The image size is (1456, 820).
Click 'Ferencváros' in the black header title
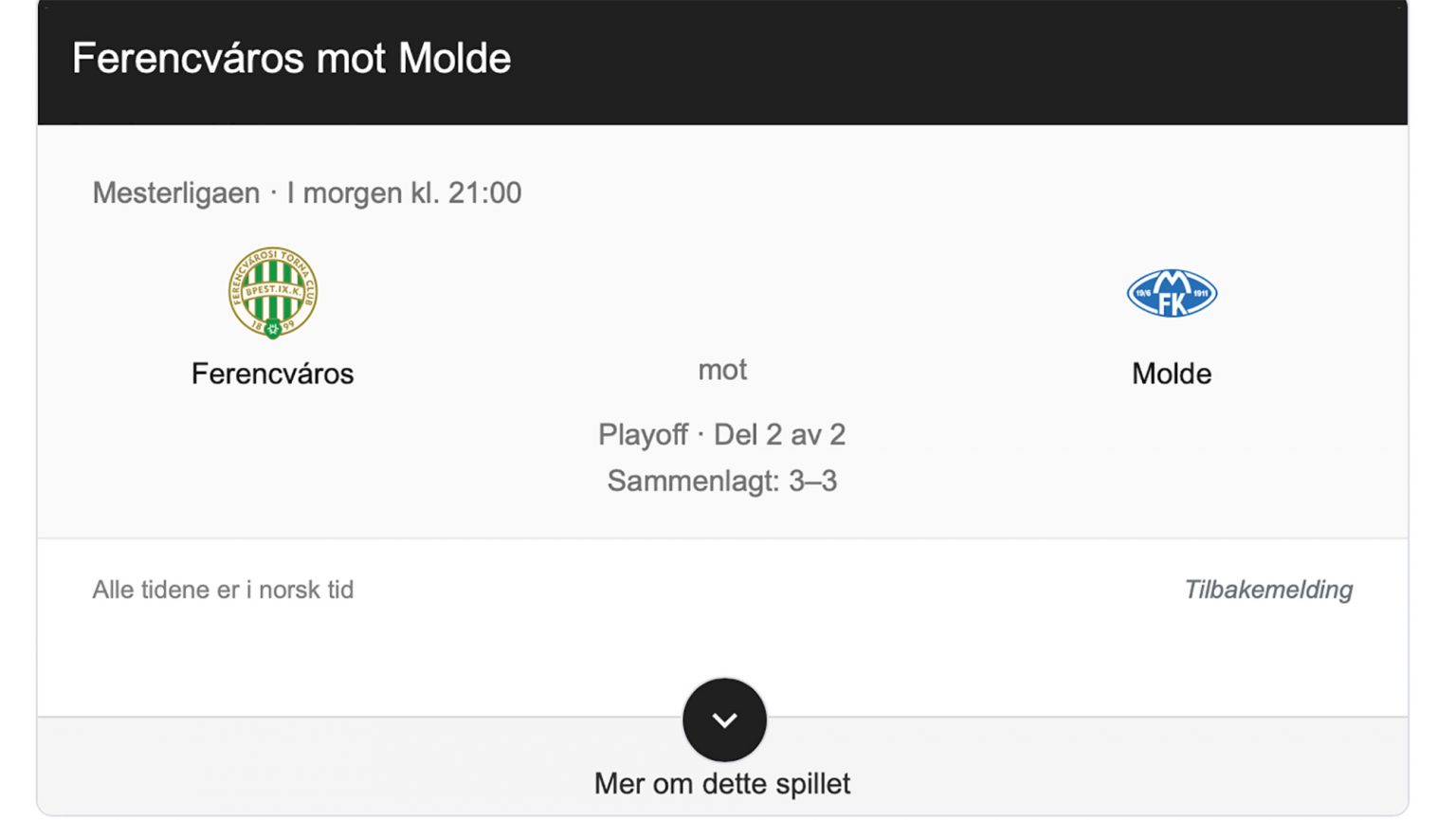coord(188,59)
